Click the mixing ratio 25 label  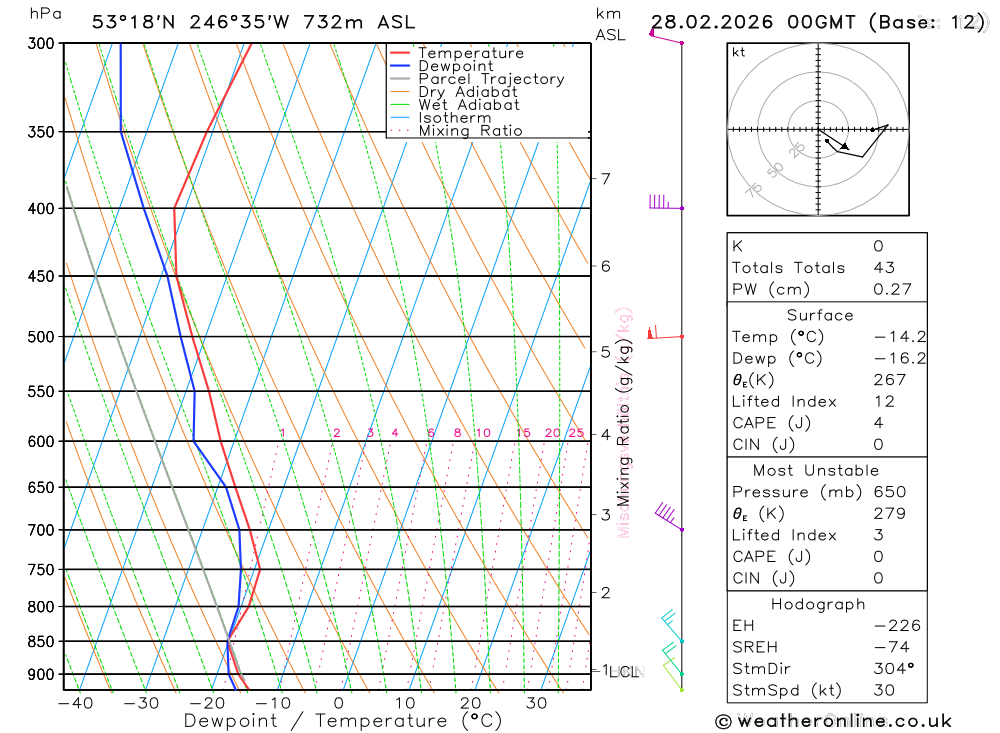click(577, 433)
